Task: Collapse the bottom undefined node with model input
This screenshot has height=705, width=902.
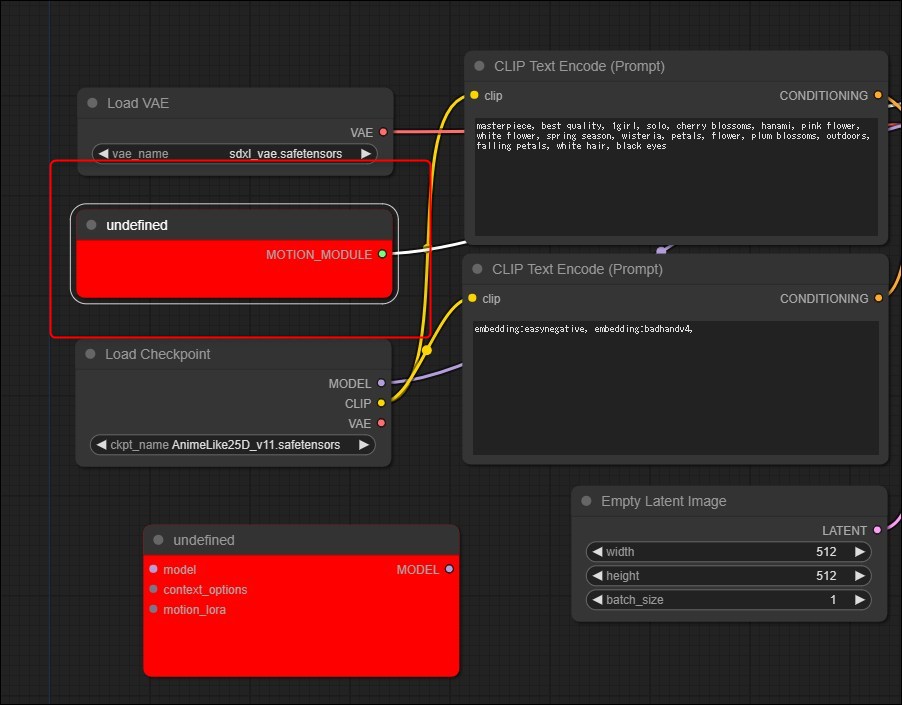Action: pyautogui.click(x=158, y=540)
